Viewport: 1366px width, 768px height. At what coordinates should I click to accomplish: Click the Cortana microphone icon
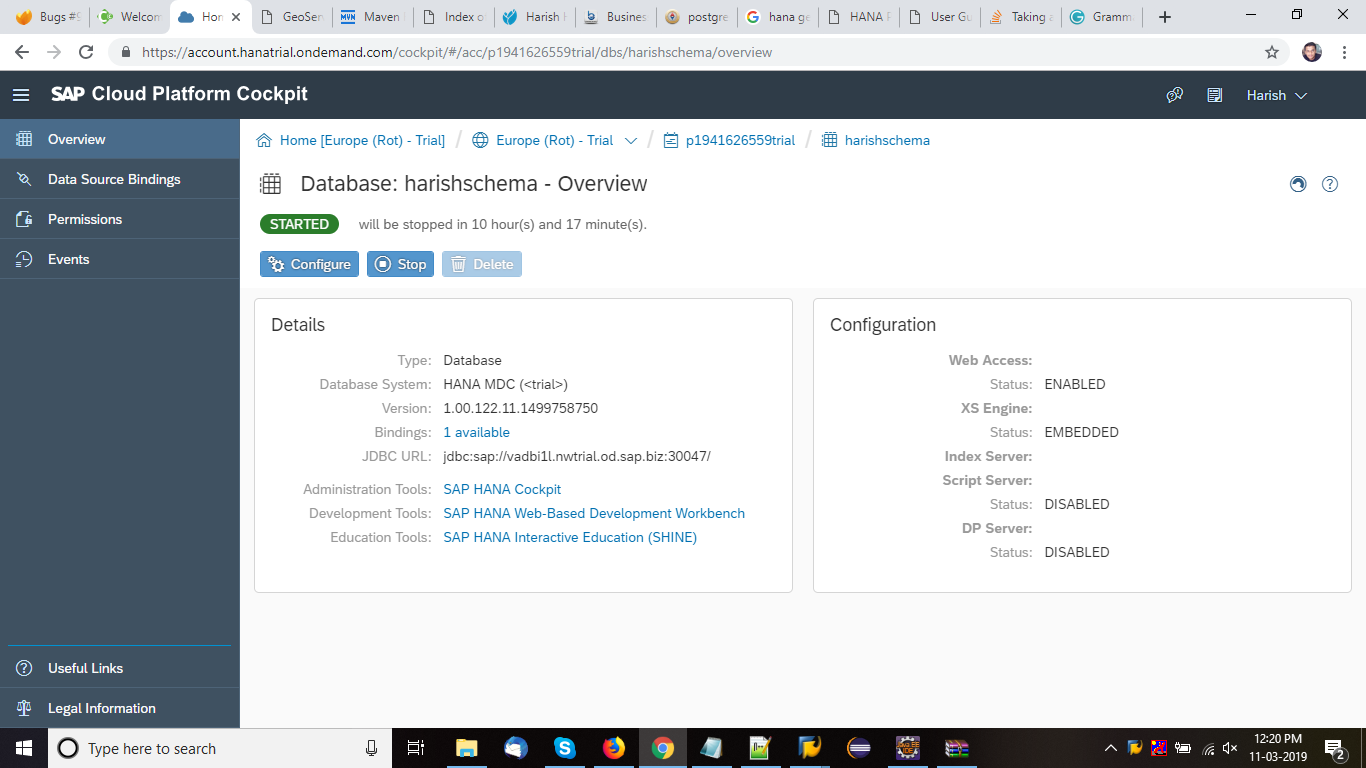[371, 748]
